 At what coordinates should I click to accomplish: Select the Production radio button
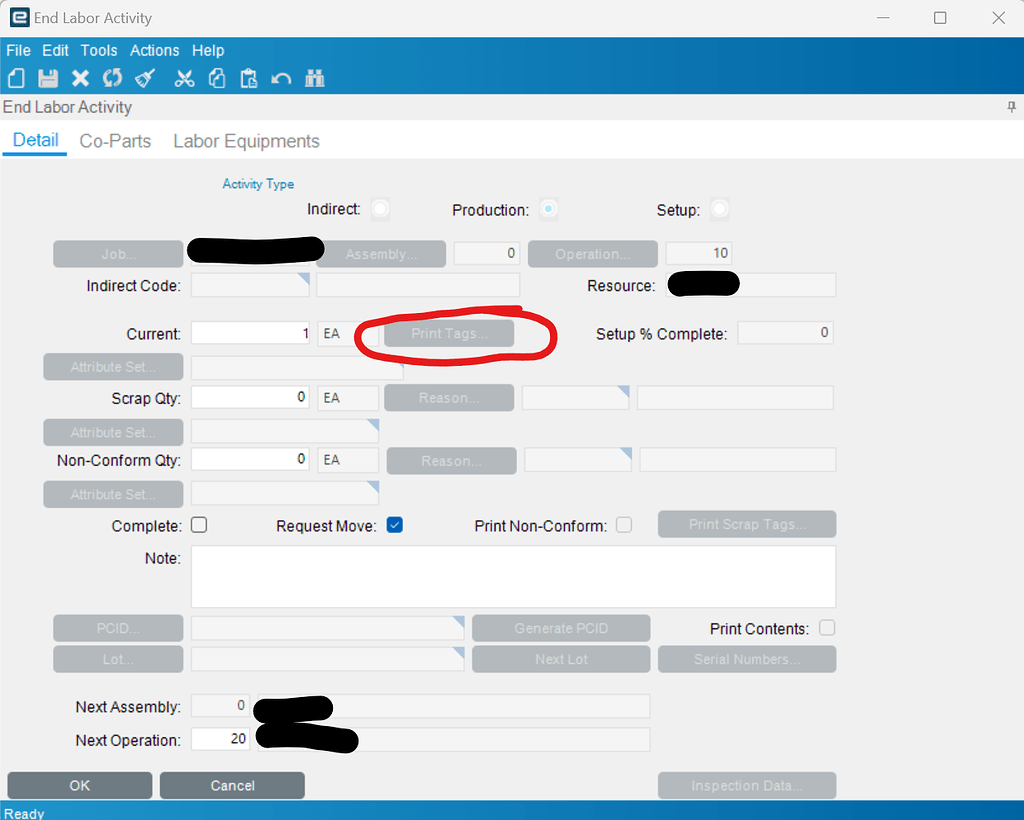point(548,210)
